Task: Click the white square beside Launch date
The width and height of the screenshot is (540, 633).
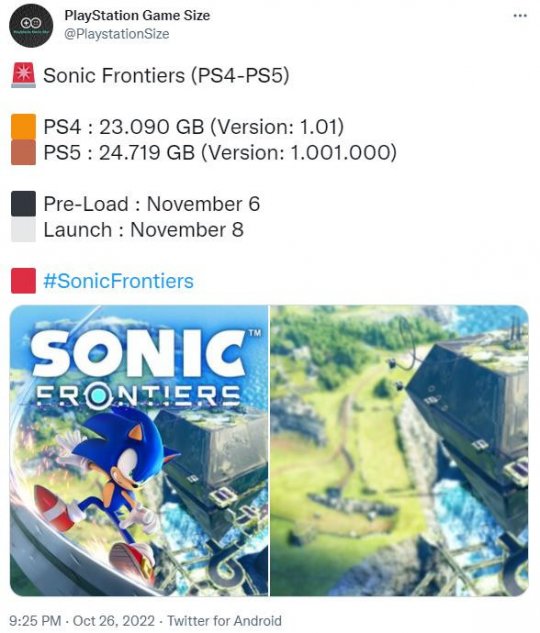Action: point(23,230)
